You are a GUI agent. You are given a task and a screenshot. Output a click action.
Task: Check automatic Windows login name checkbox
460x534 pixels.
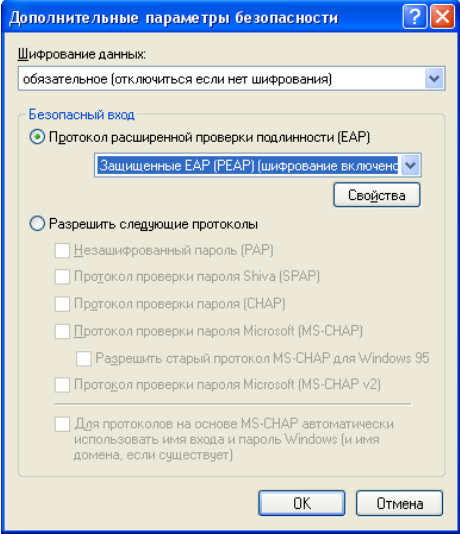pyautogui.click(x=62, y=424)
